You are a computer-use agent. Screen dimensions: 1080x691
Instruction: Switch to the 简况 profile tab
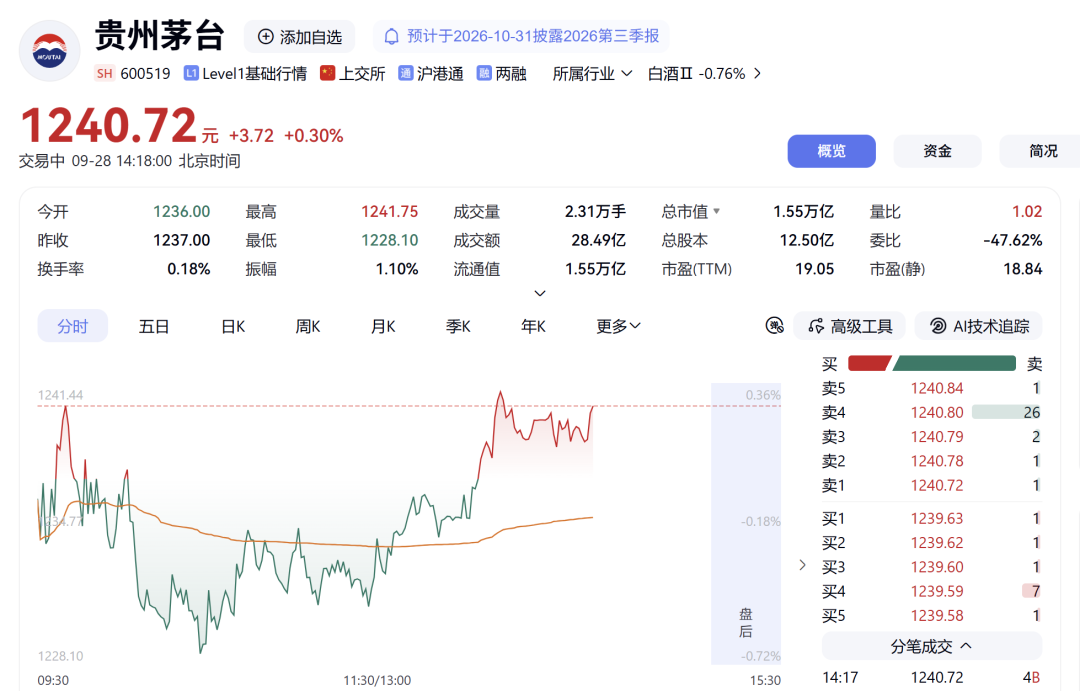tap(1041, 151)
